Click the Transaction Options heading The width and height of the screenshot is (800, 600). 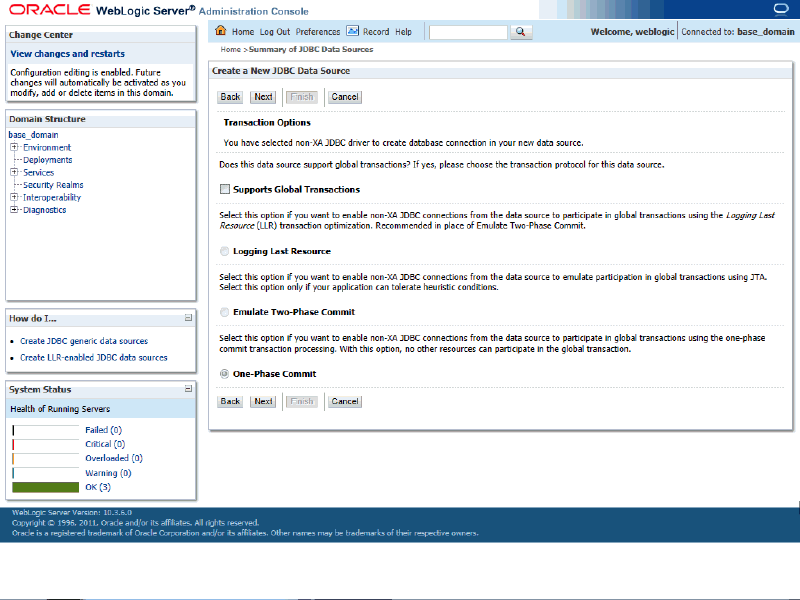click(267, 122)
